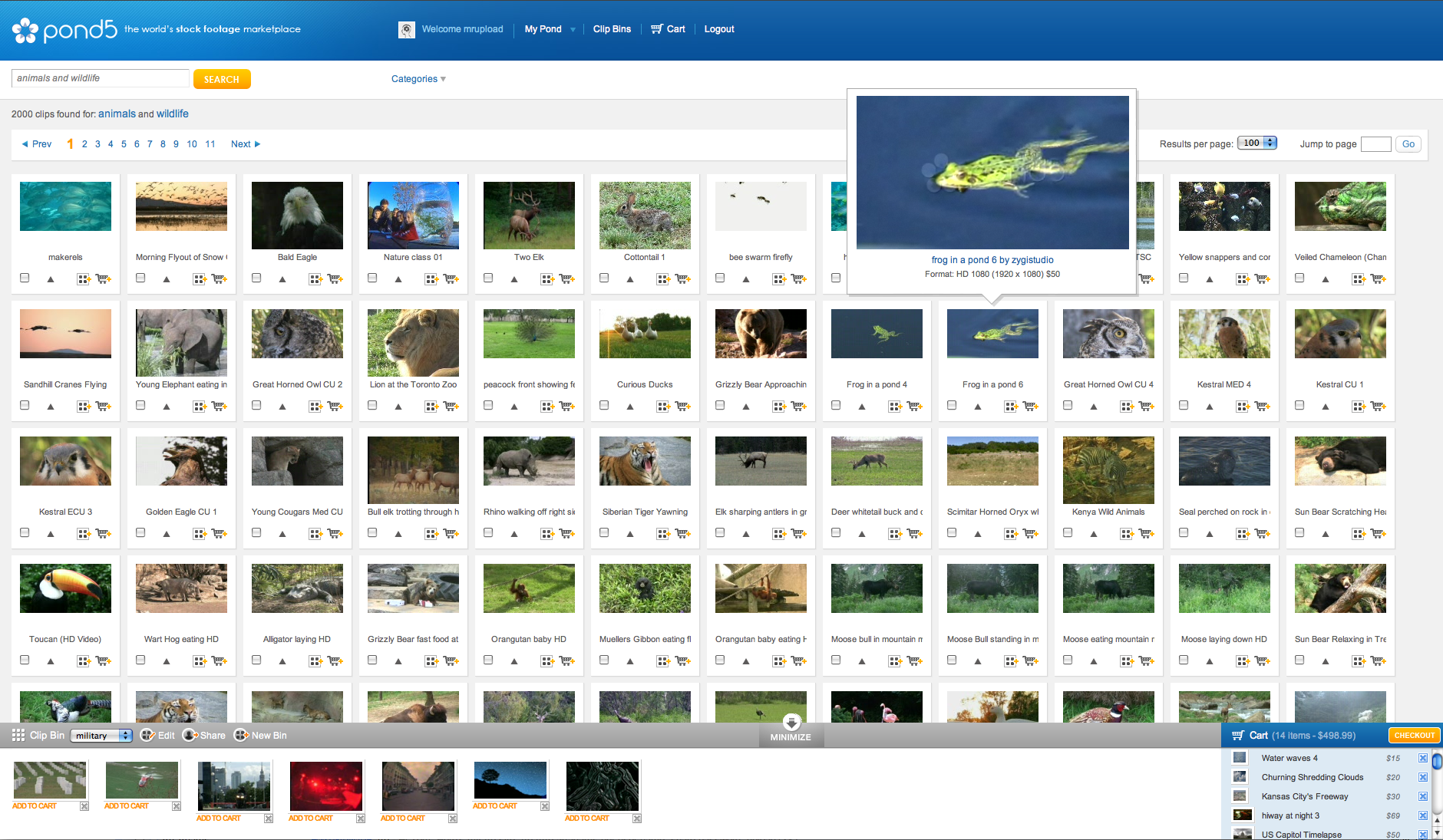Add Siberian Tiger Yawning to cart
Image resolution: width=1443 pixels, height=840 pixels.
coord(683,533)
